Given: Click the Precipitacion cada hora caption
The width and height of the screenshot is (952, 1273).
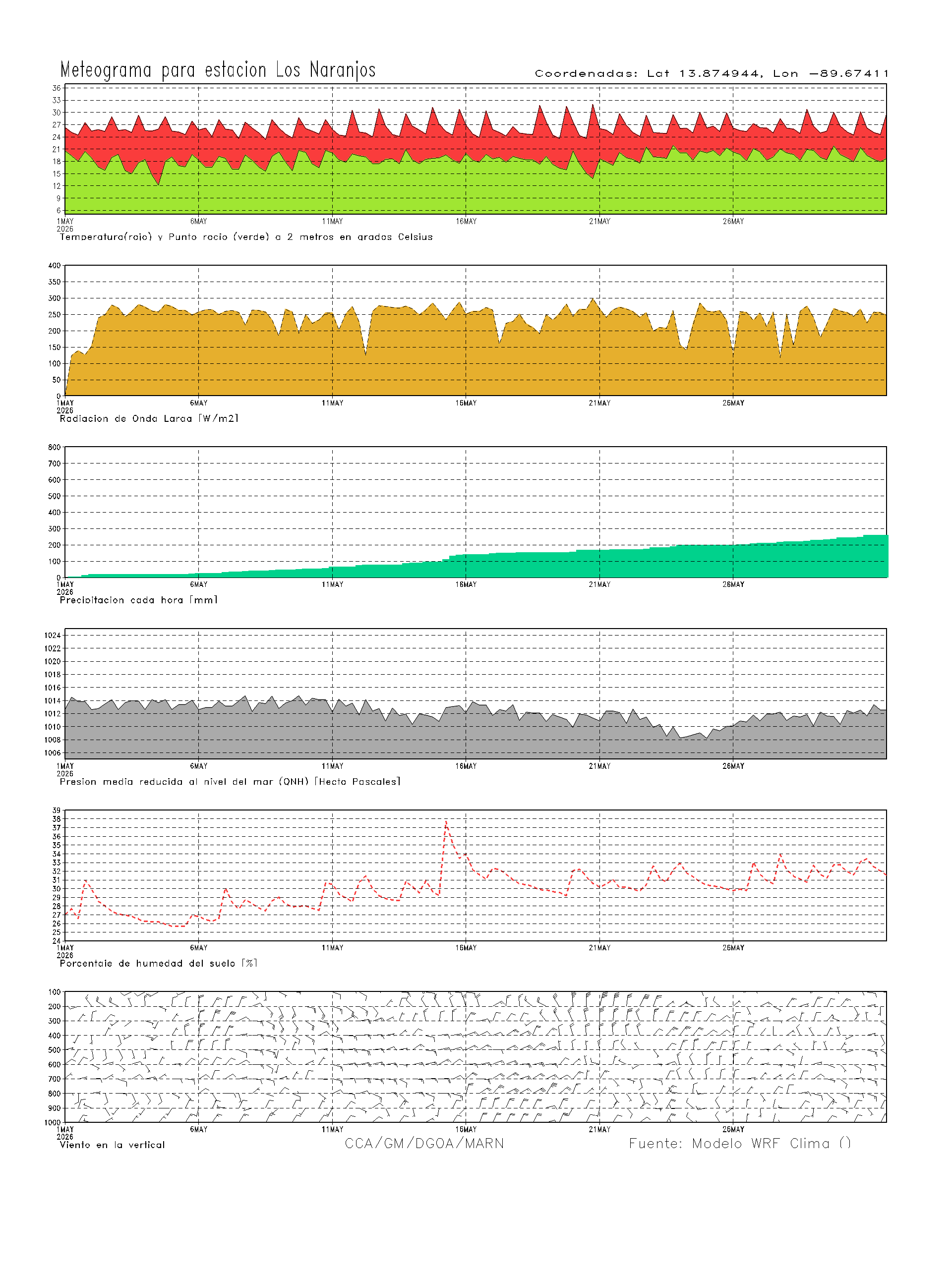Looking at the screenshot, I should pos(138,600).
